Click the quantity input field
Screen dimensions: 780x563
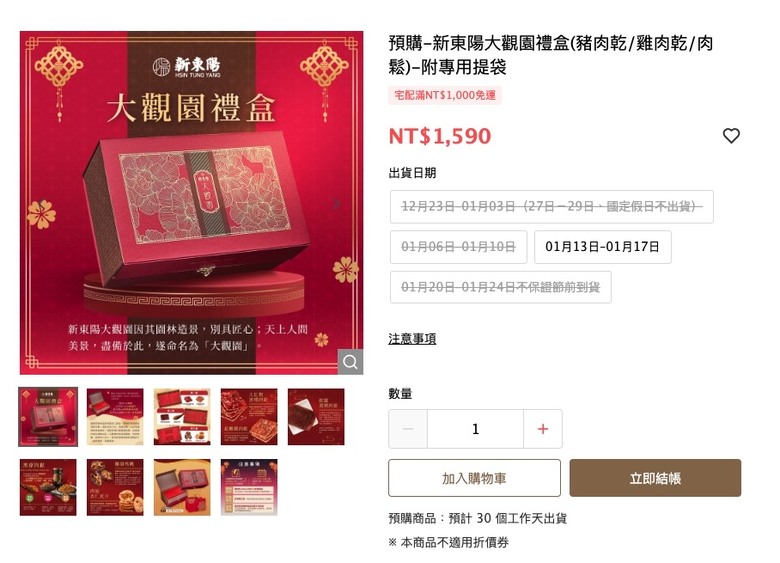[x=475, y=429]
